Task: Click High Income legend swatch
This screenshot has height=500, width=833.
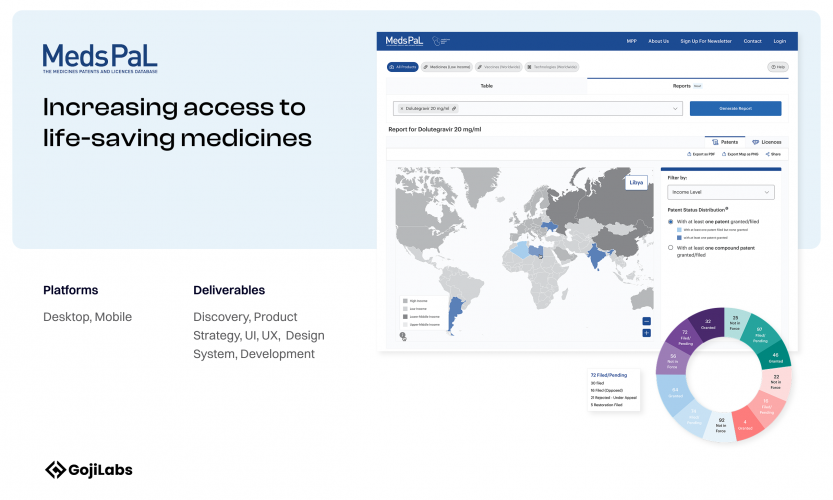Action: 405,301
